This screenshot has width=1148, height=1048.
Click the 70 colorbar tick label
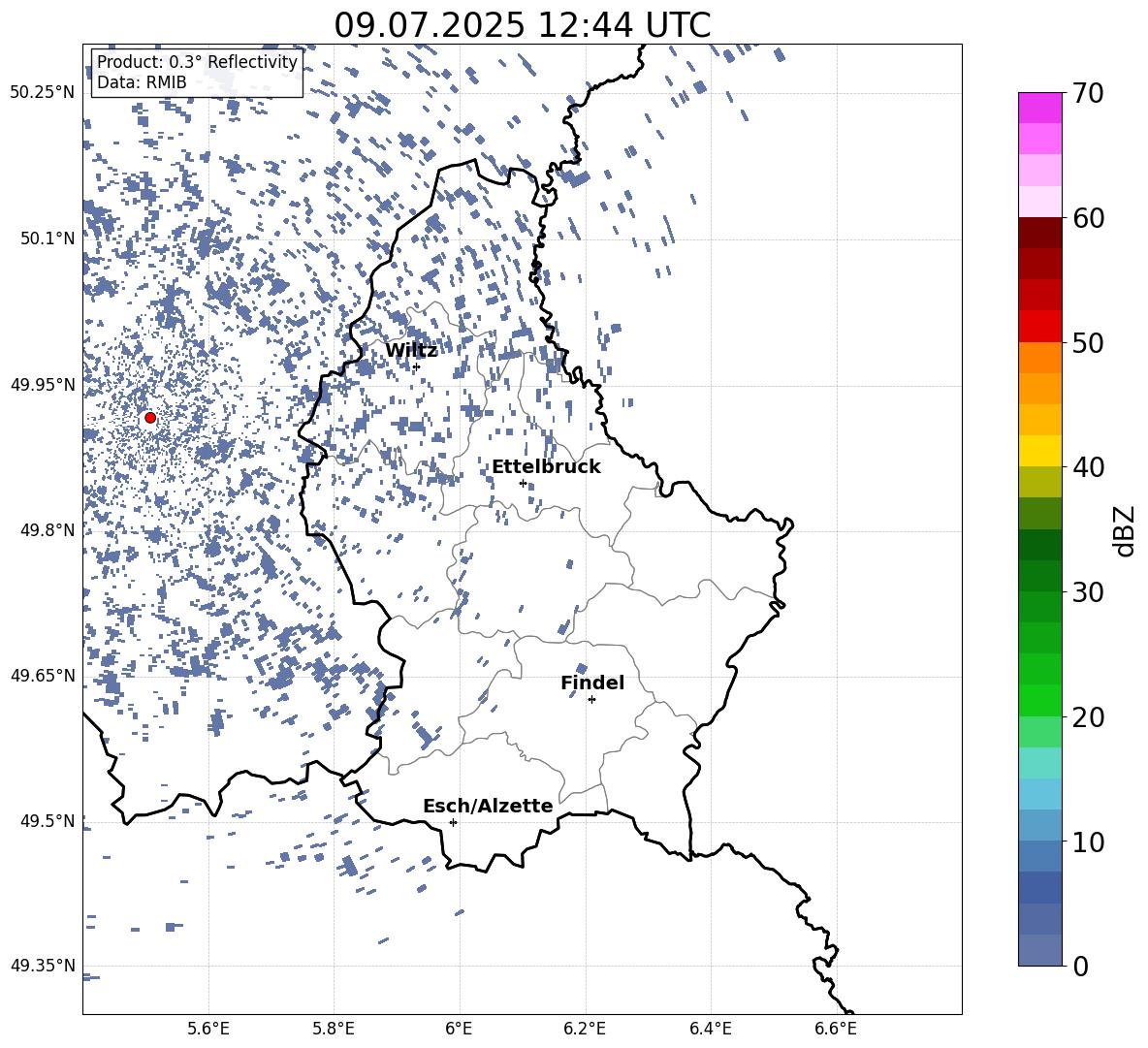(x=1088, y=93)
